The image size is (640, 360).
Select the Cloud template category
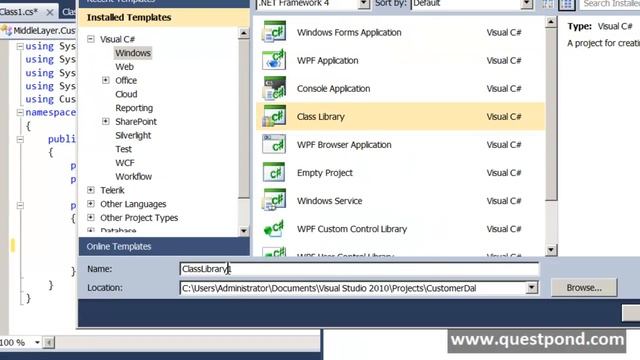(126, 94)
